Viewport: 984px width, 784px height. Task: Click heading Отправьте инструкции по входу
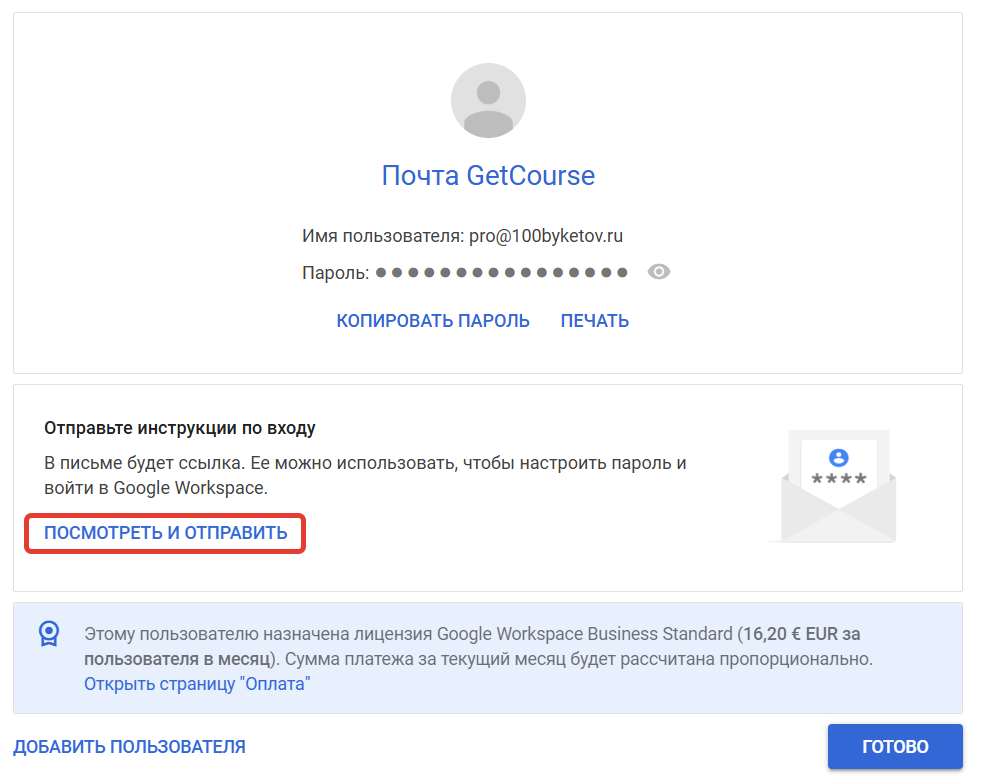click(x=179, y=428)
